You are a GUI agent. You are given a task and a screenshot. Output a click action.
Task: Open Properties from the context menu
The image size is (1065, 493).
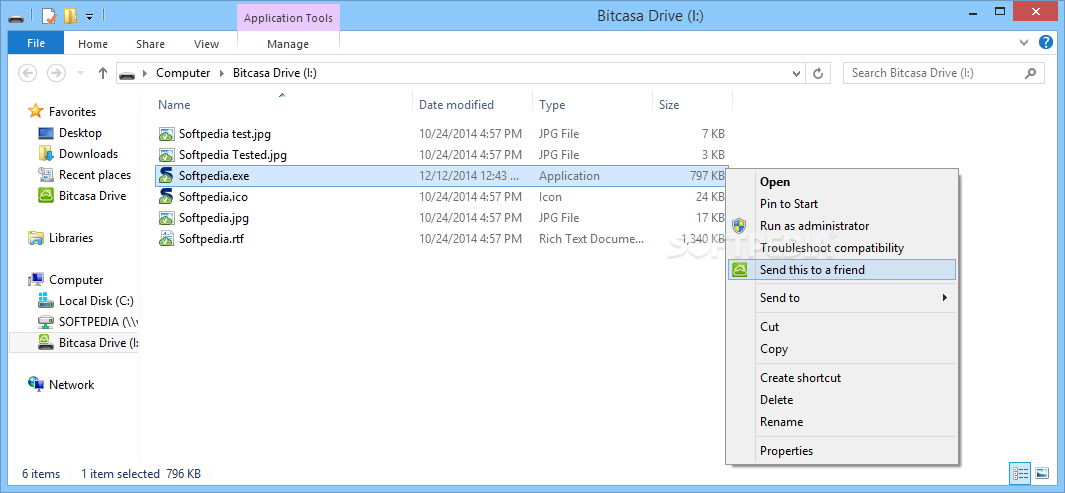787,451
